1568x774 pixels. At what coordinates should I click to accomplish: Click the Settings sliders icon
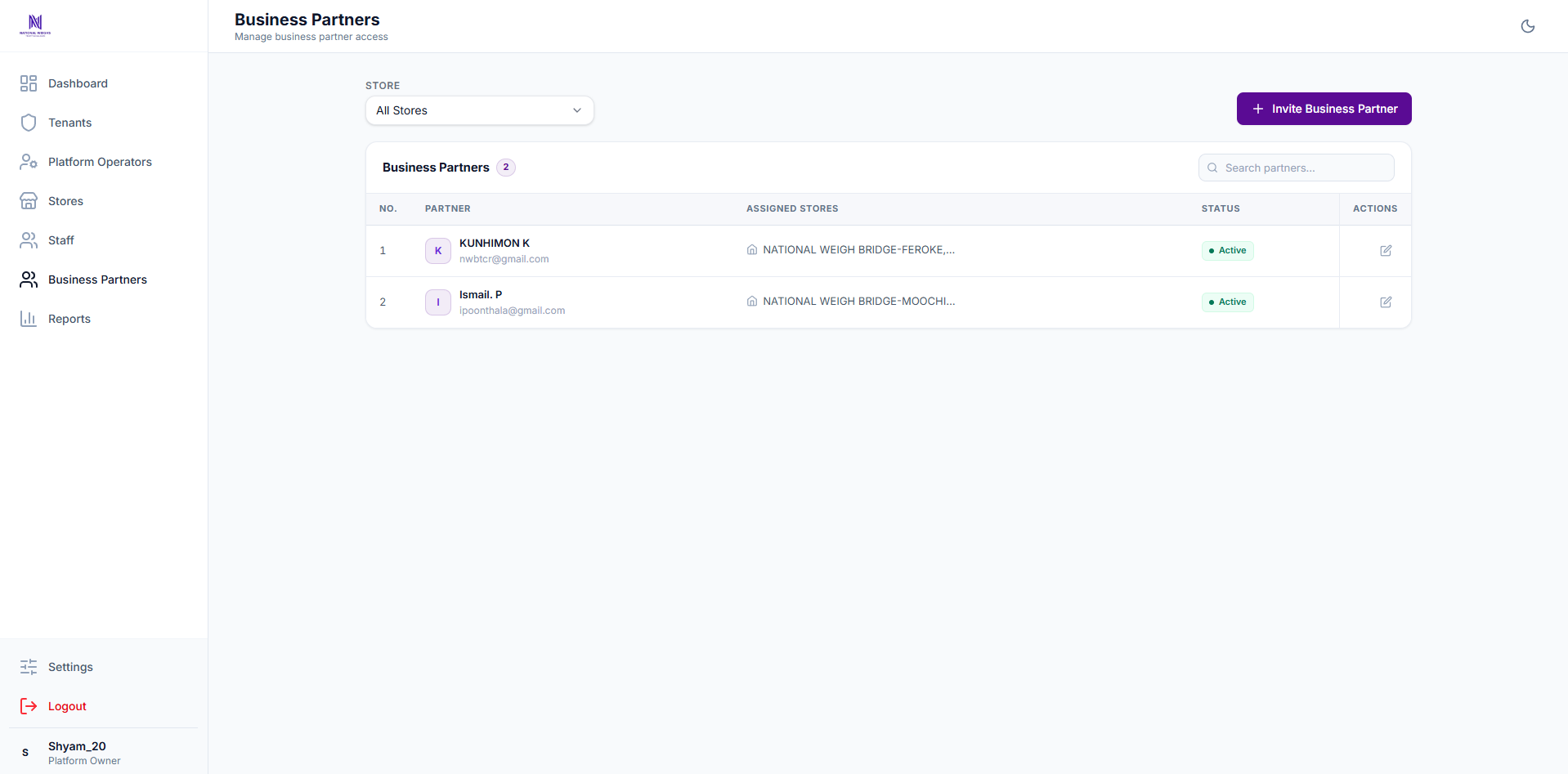click(x=29, y=667)
